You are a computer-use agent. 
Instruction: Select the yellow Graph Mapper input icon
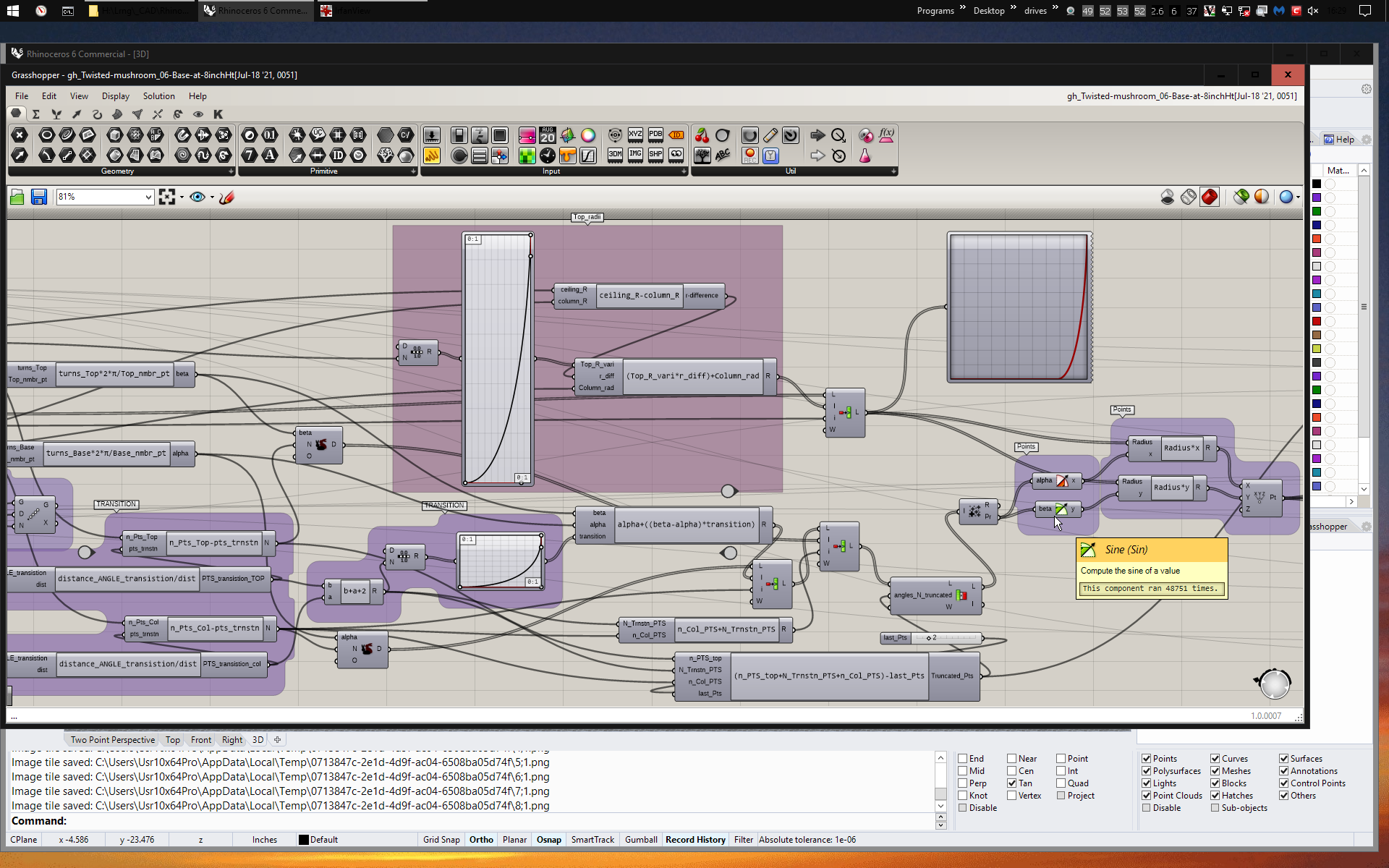[x=431, y=155]
